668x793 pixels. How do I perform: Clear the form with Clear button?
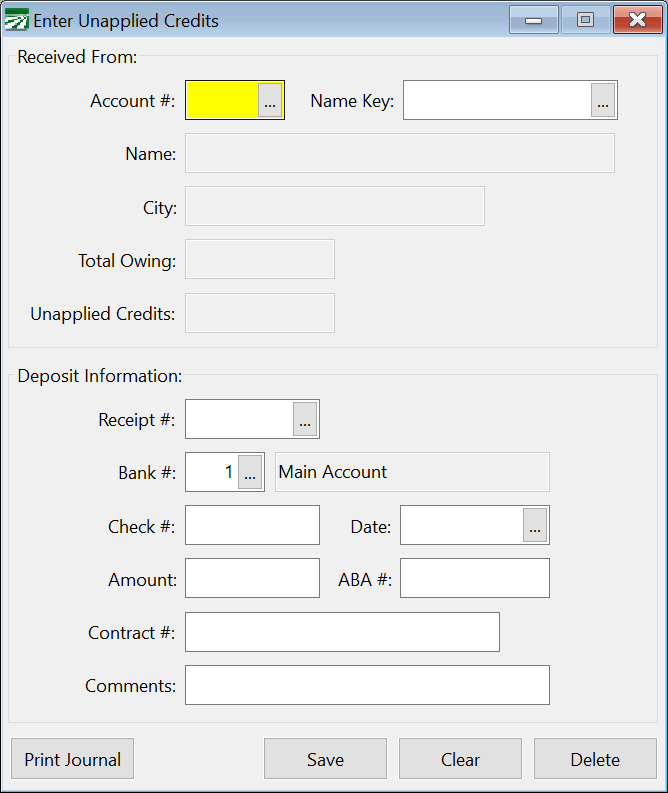click(x=460, y=759)
